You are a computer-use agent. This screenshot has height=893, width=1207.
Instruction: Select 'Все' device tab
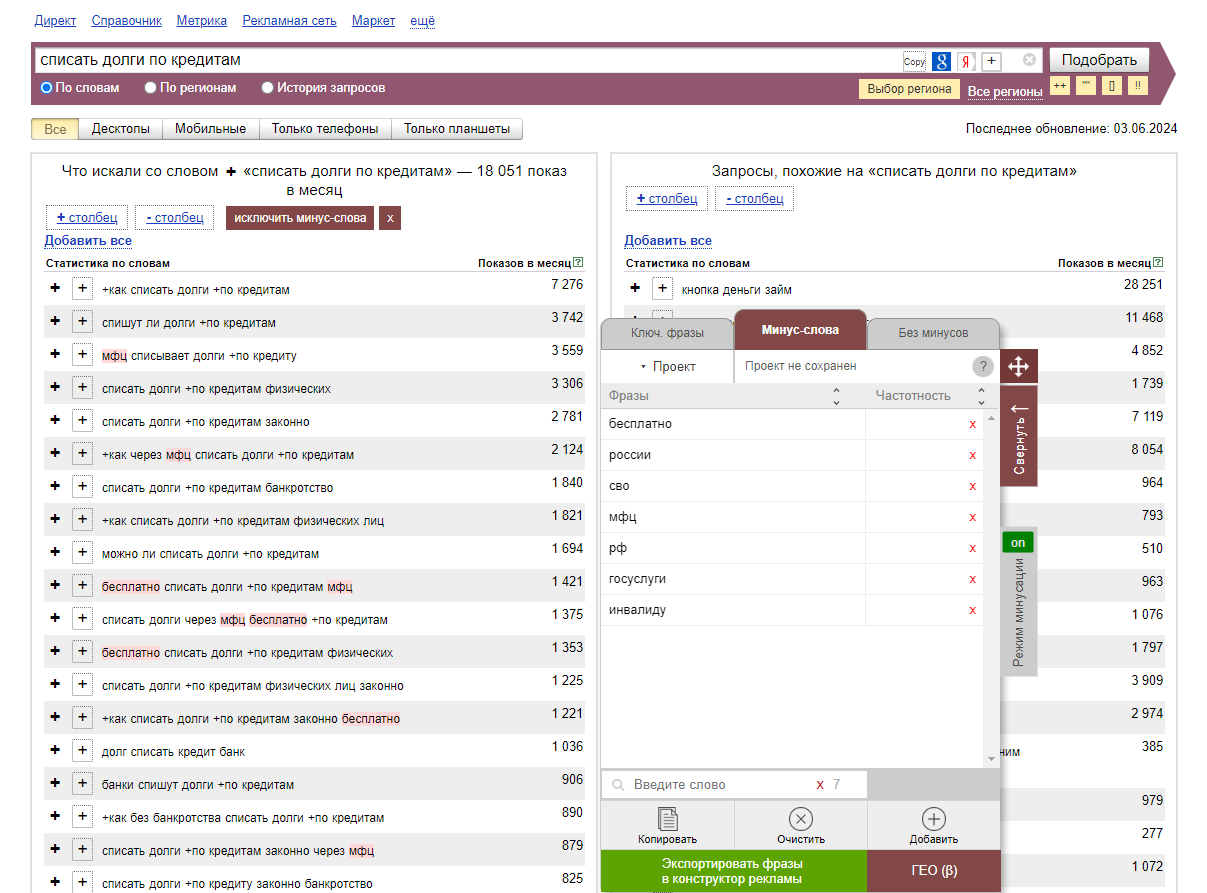pos(55,129)
